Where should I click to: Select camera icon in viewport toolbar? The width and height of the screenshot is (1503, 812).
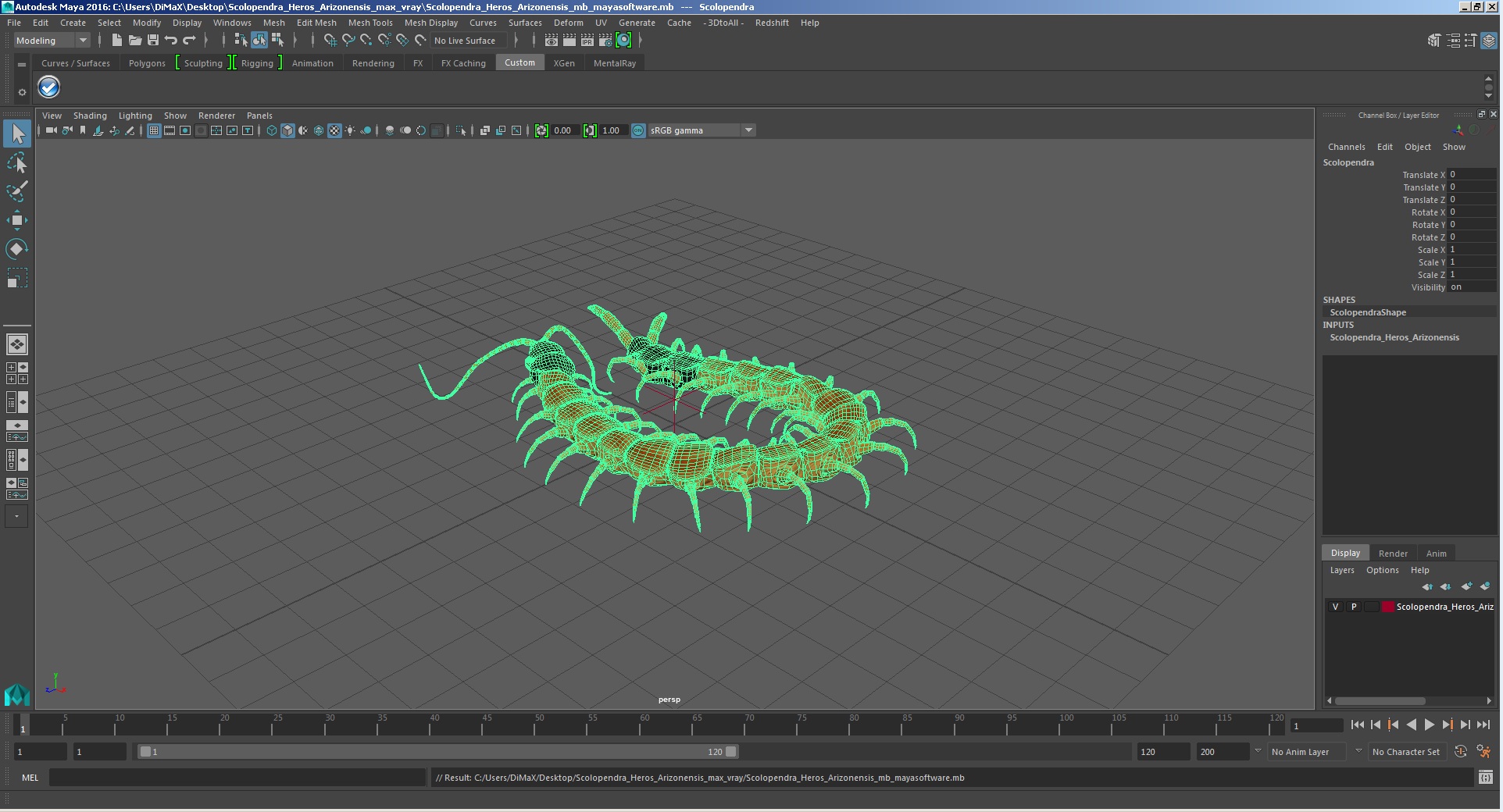pos(51,130)
